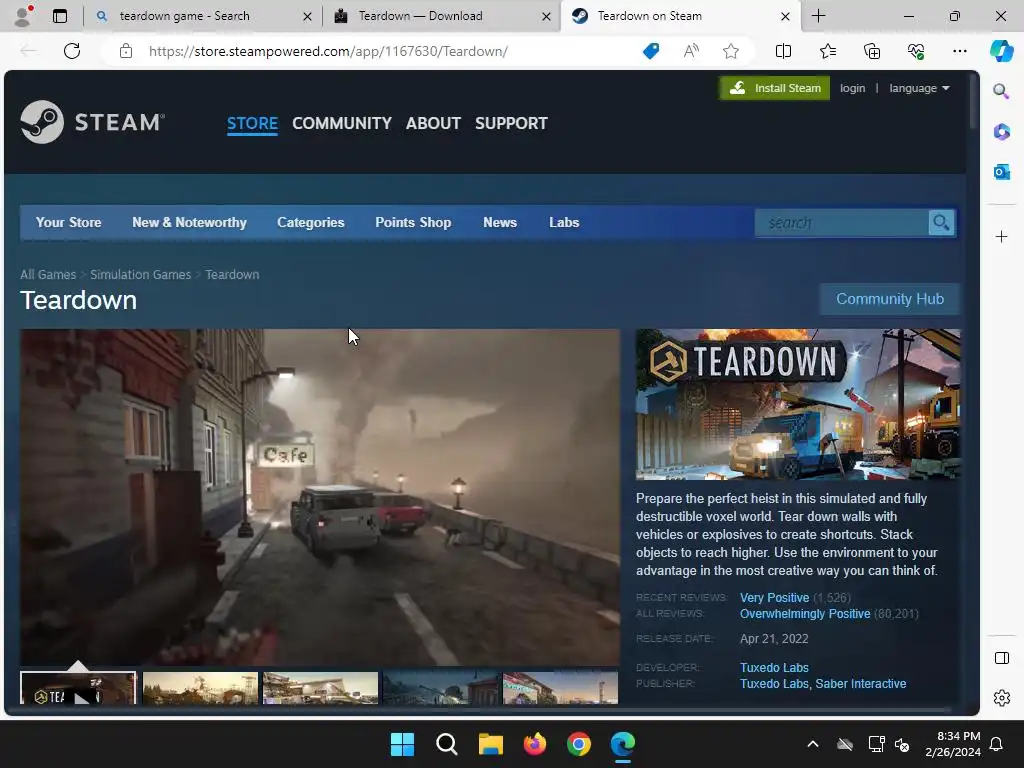The image size is (1024, 768).
Task: View site information lock icon
Action: tap(126, 51)
